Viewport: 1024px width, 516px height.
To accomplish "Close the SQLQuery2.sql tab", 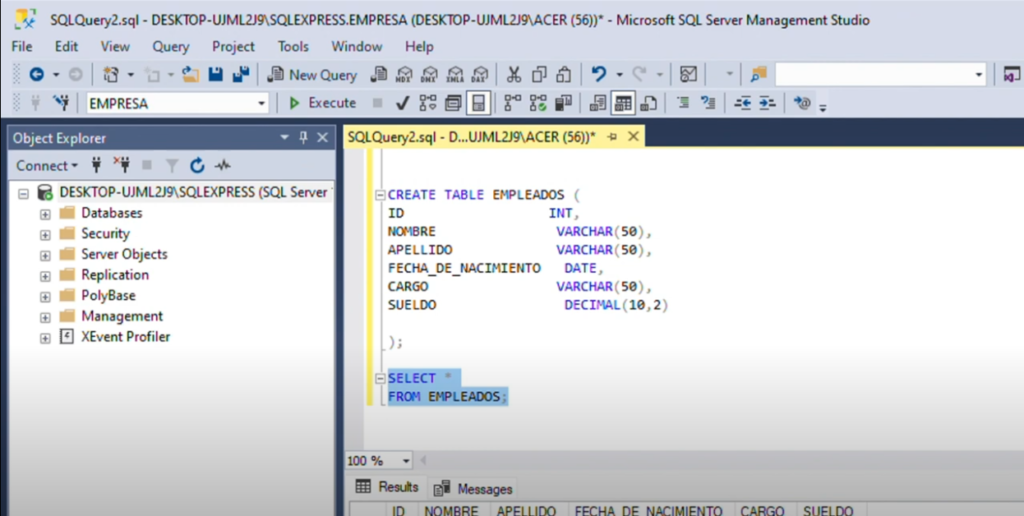I will pyautogui.click(x=633, y=137).
